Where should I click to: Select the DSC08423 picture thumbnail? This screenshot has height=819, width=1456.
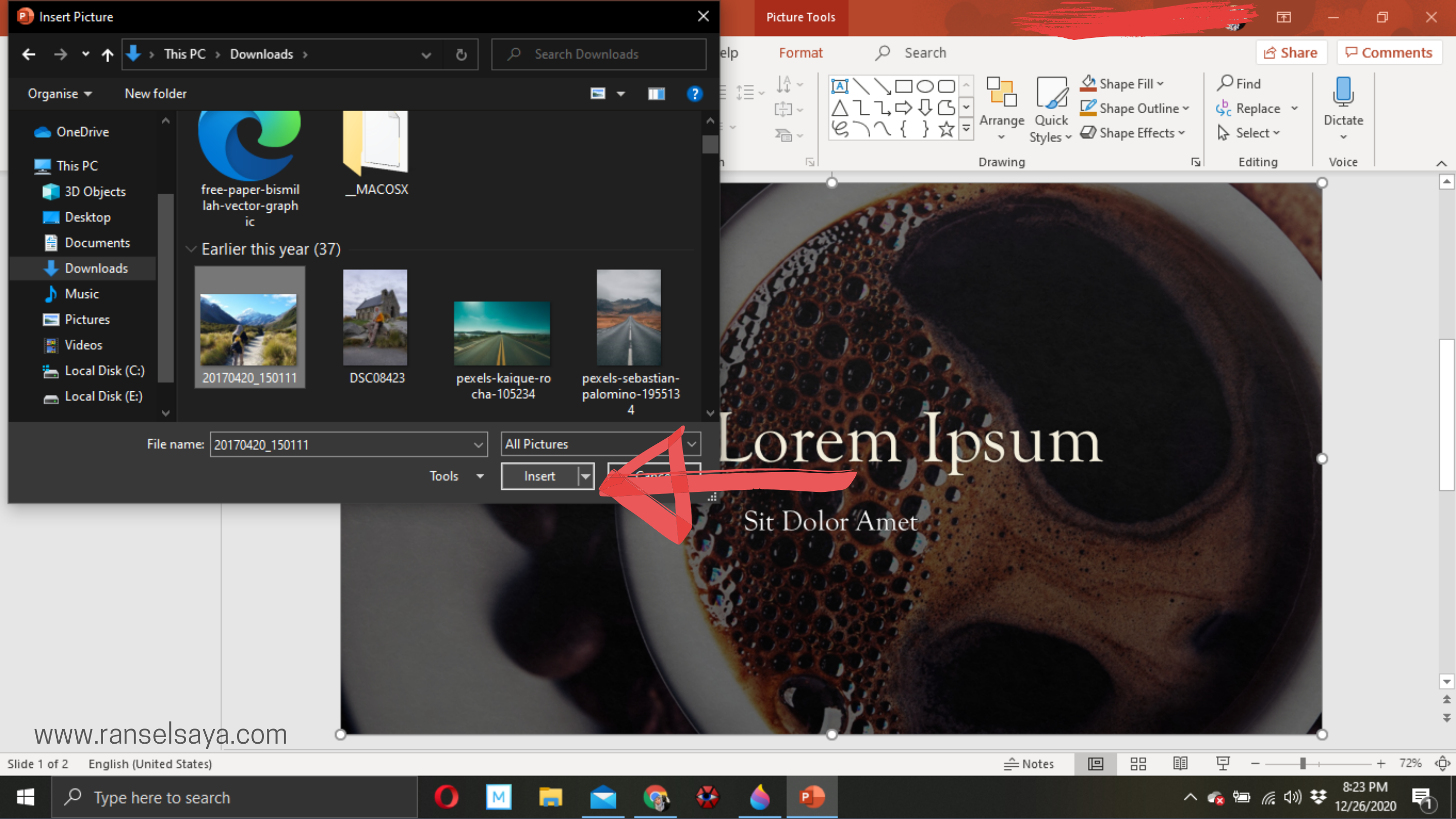pos(375,317)
